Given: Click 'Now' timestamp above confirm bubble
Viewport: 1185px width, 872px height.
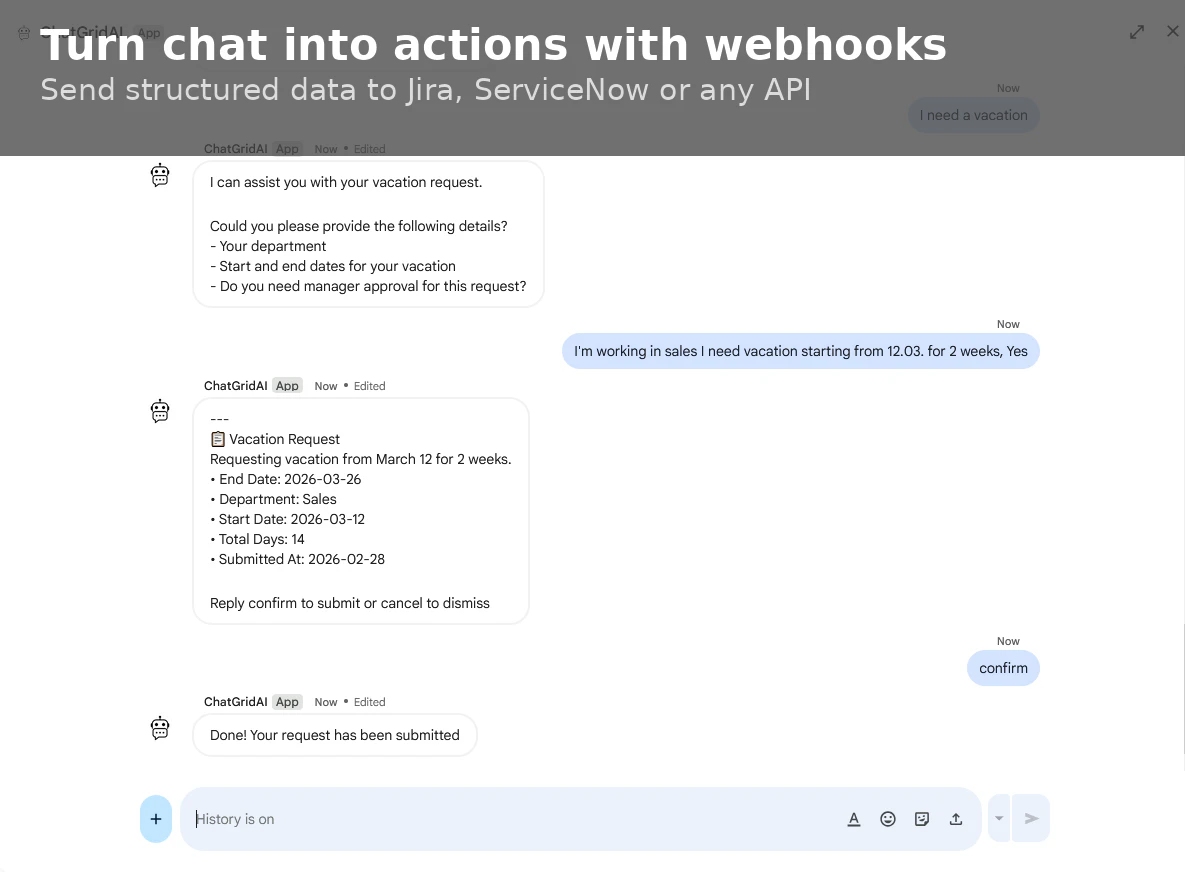Looking at the screenshot, I should [x=1008, y=641].
